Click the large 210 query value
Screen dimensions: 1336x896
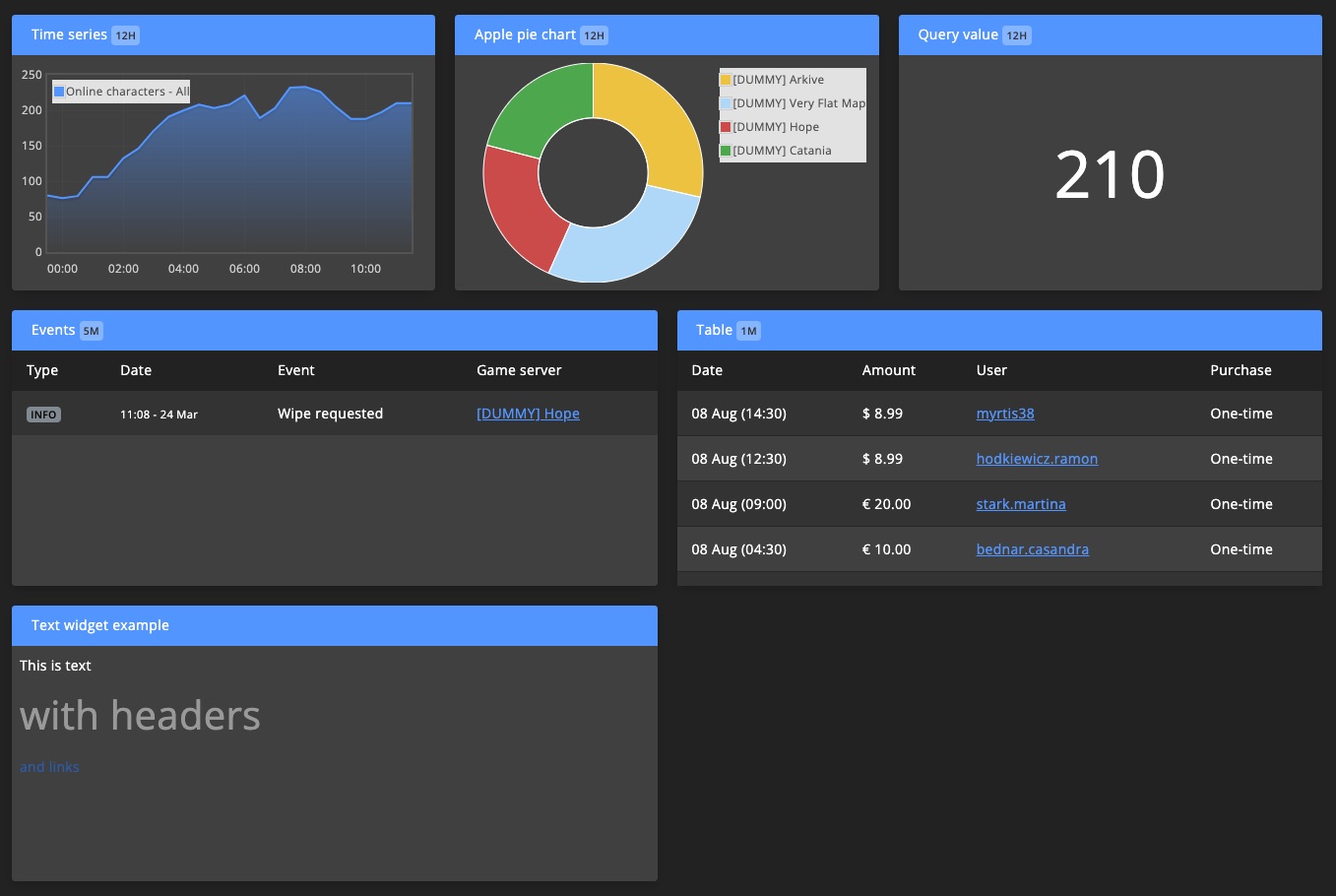click(x=1110, y=173)
